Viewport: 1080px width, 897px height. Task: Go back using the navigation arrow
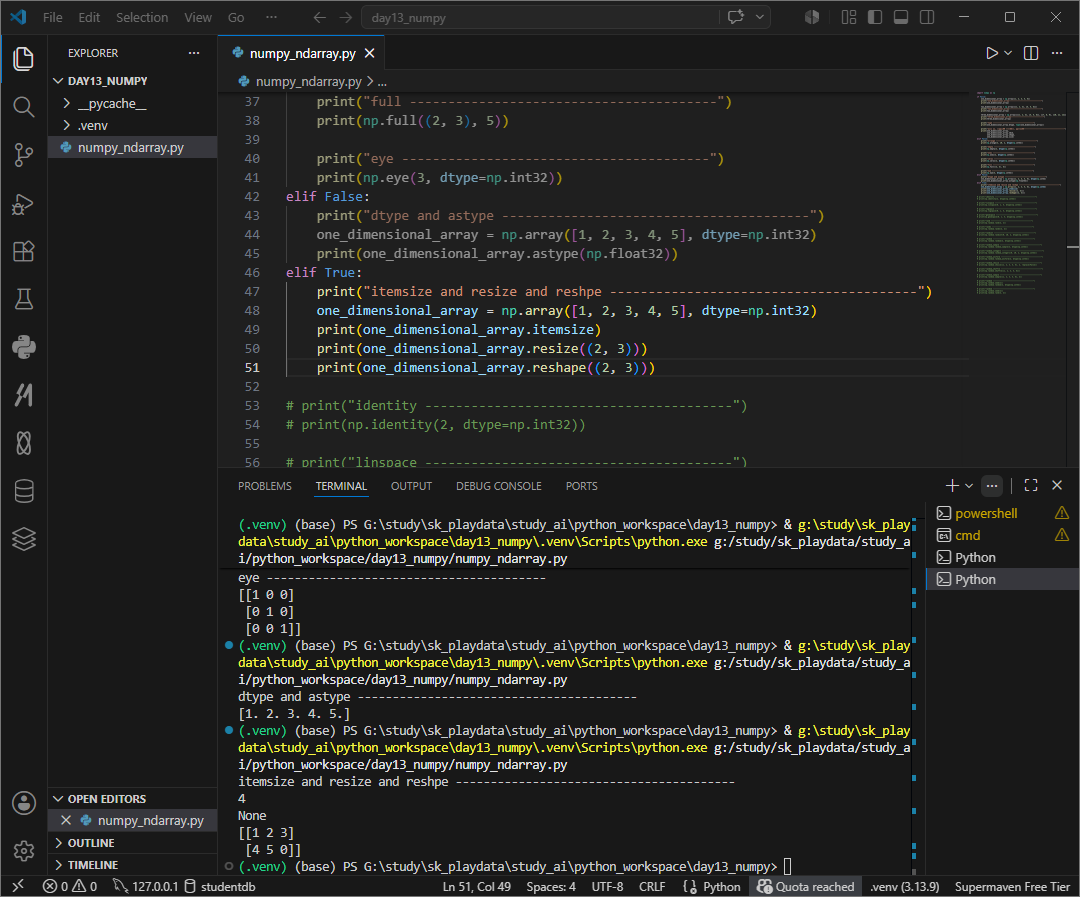pos(319,18)
